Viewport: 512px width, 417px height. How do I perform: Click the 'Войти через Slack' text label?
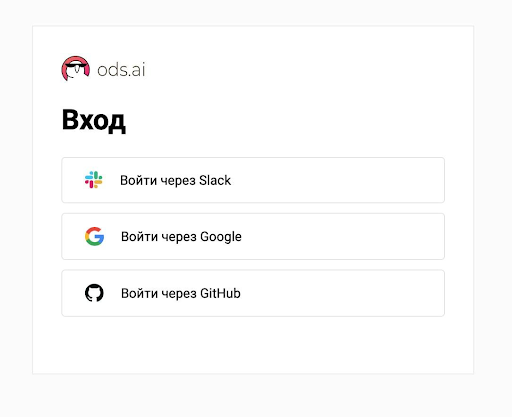click(175, 180)
